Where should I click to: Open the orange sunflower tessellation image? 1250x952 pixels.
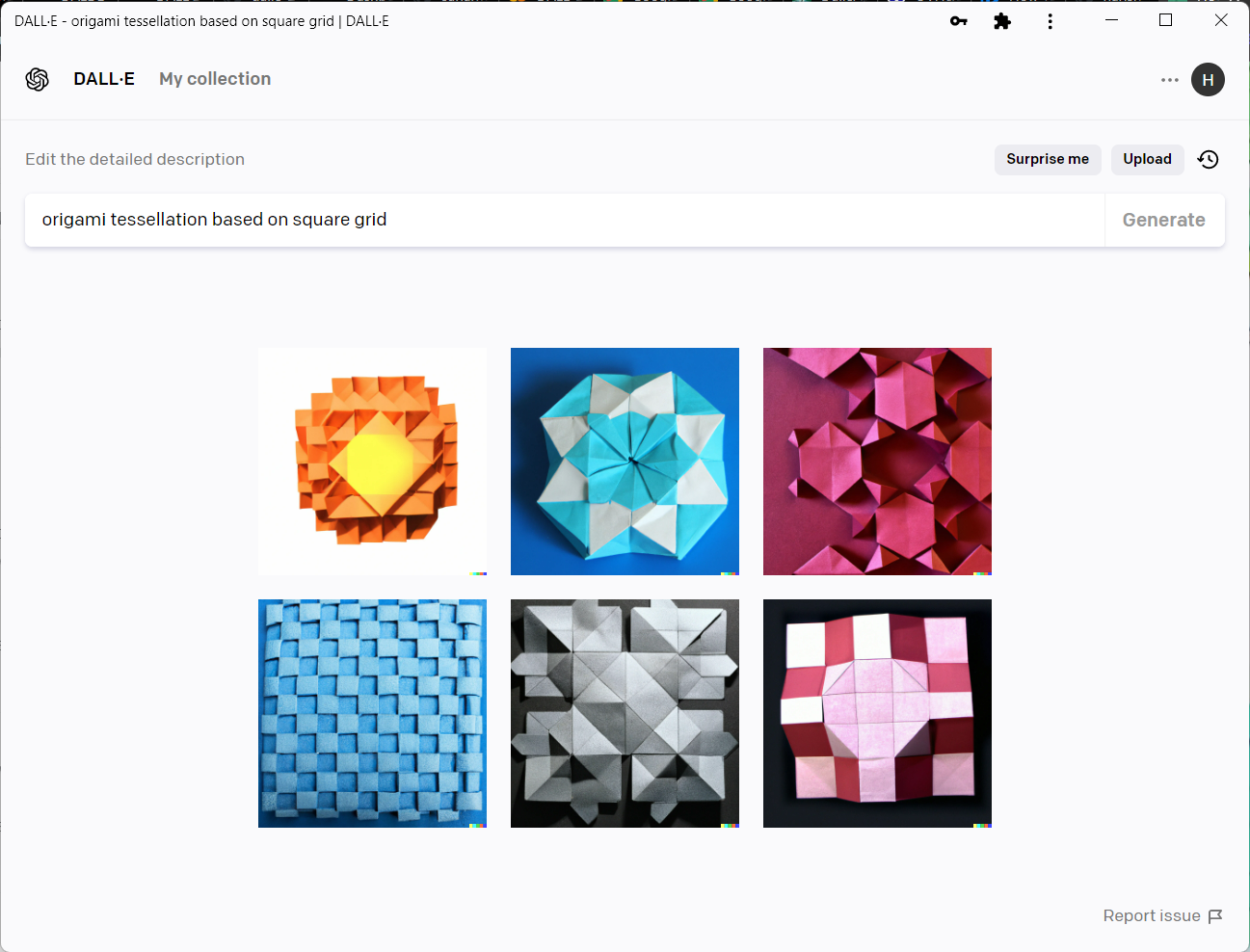point(372,462)
